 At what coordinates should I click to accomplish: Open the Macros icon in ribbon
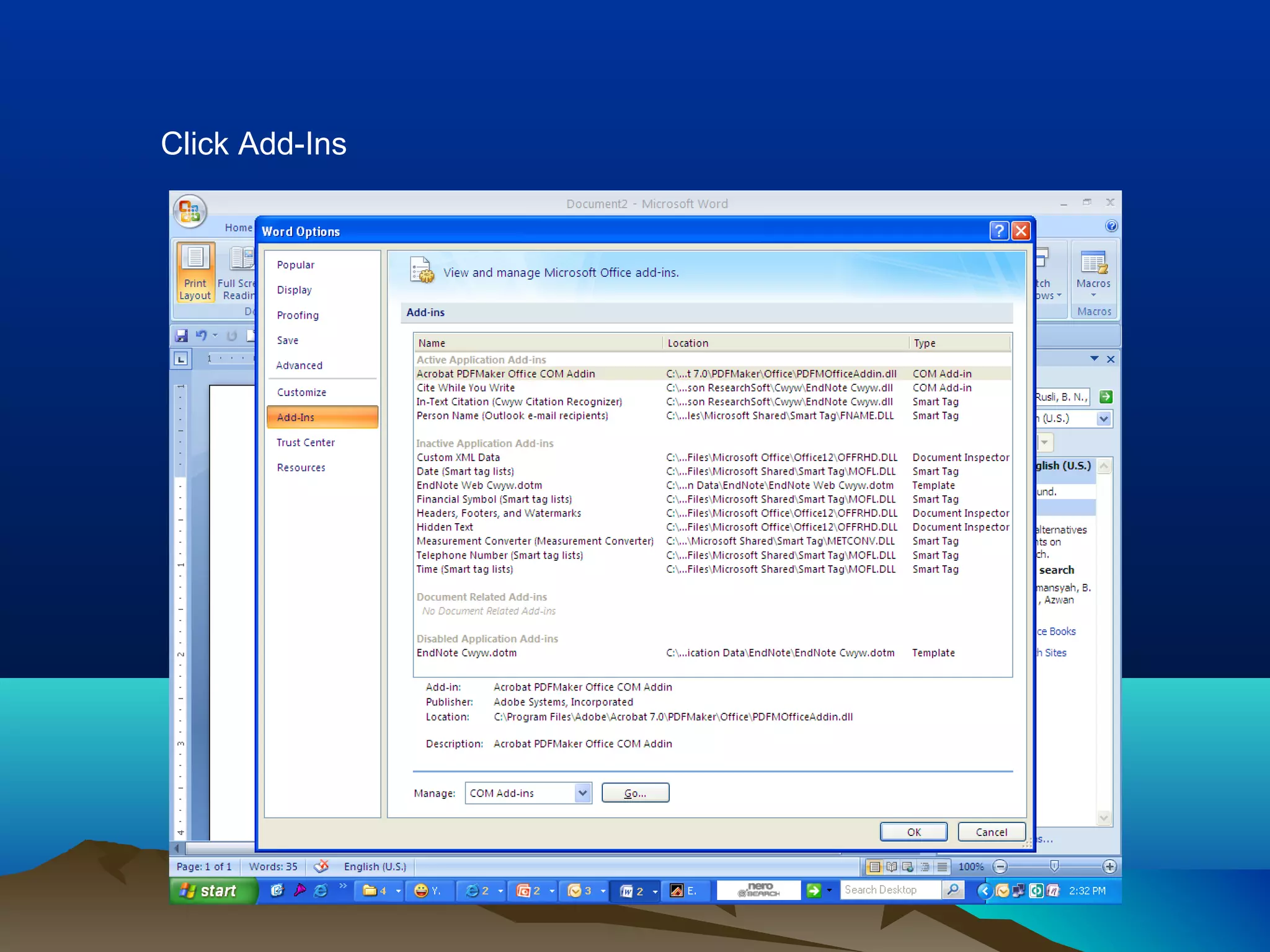(1093, 263)
